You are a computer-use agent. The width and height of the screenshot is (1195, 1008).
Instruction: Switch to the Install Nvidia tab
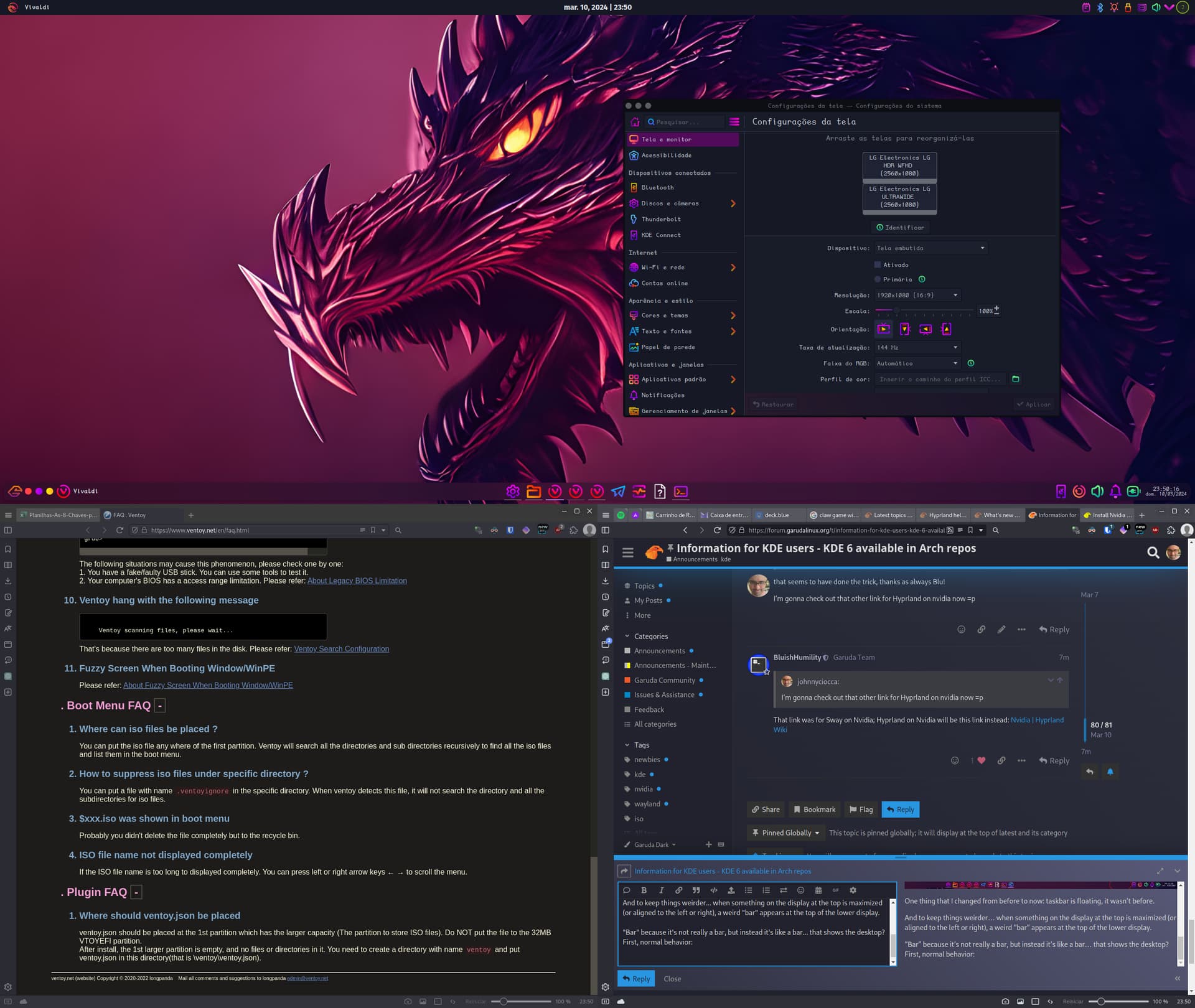pos(1107,515)
